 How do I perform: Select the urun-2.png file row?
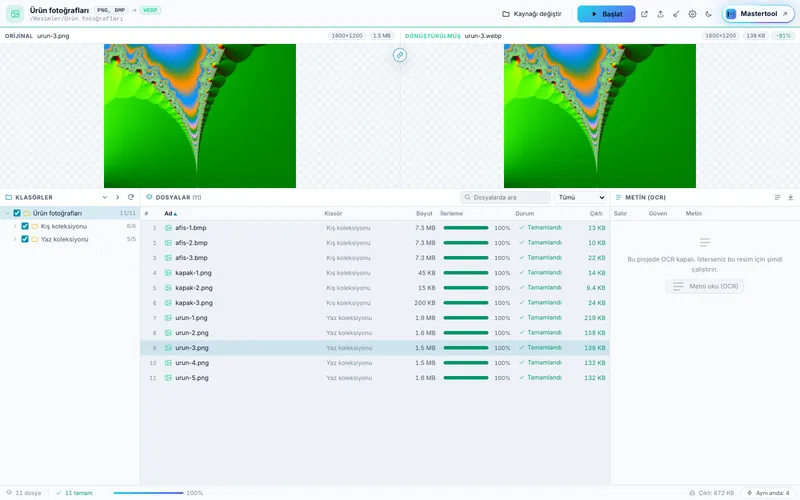[375, 333]
